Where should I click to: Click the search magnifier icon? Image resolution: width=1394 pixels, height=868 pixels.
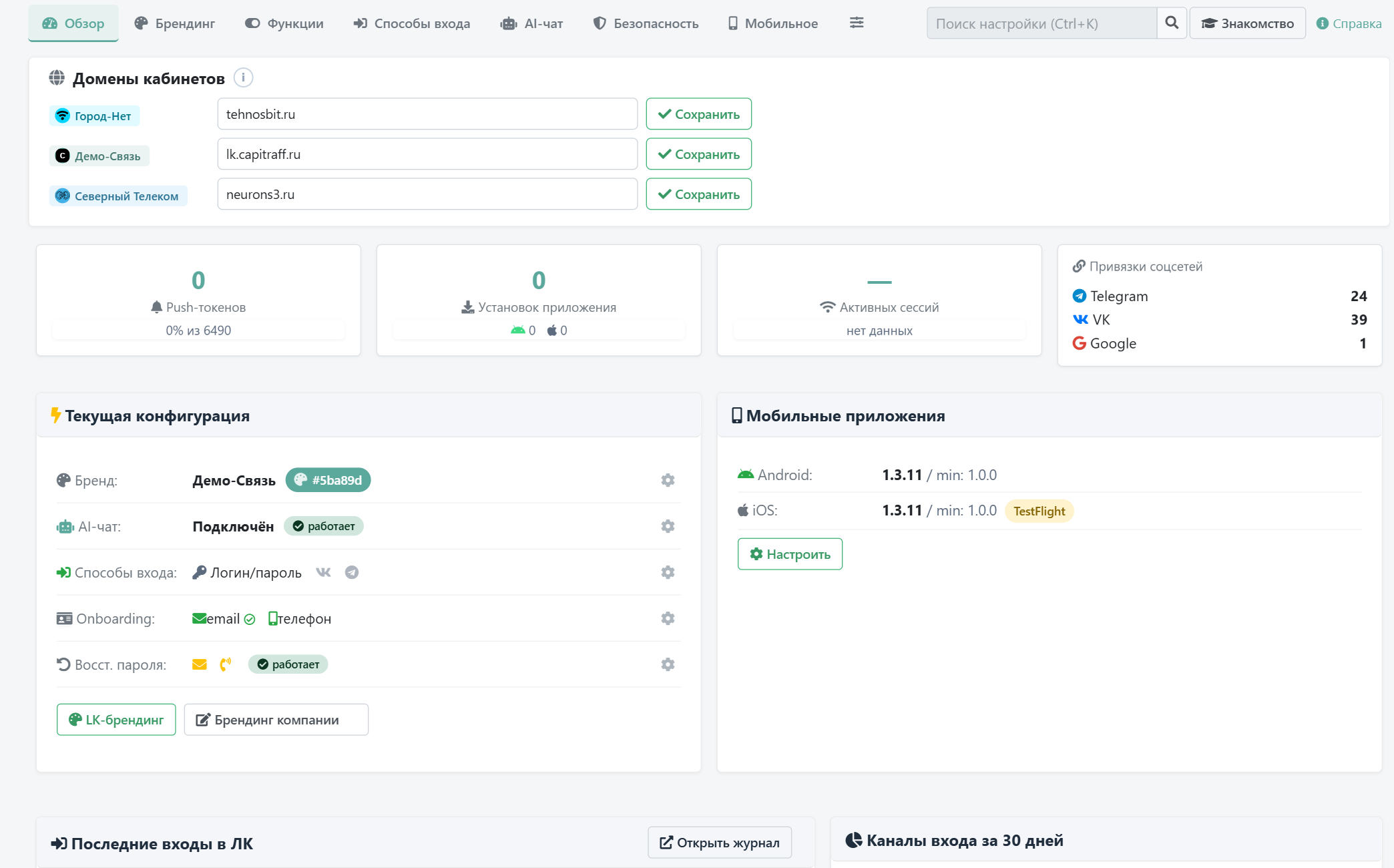[1172, 23]
